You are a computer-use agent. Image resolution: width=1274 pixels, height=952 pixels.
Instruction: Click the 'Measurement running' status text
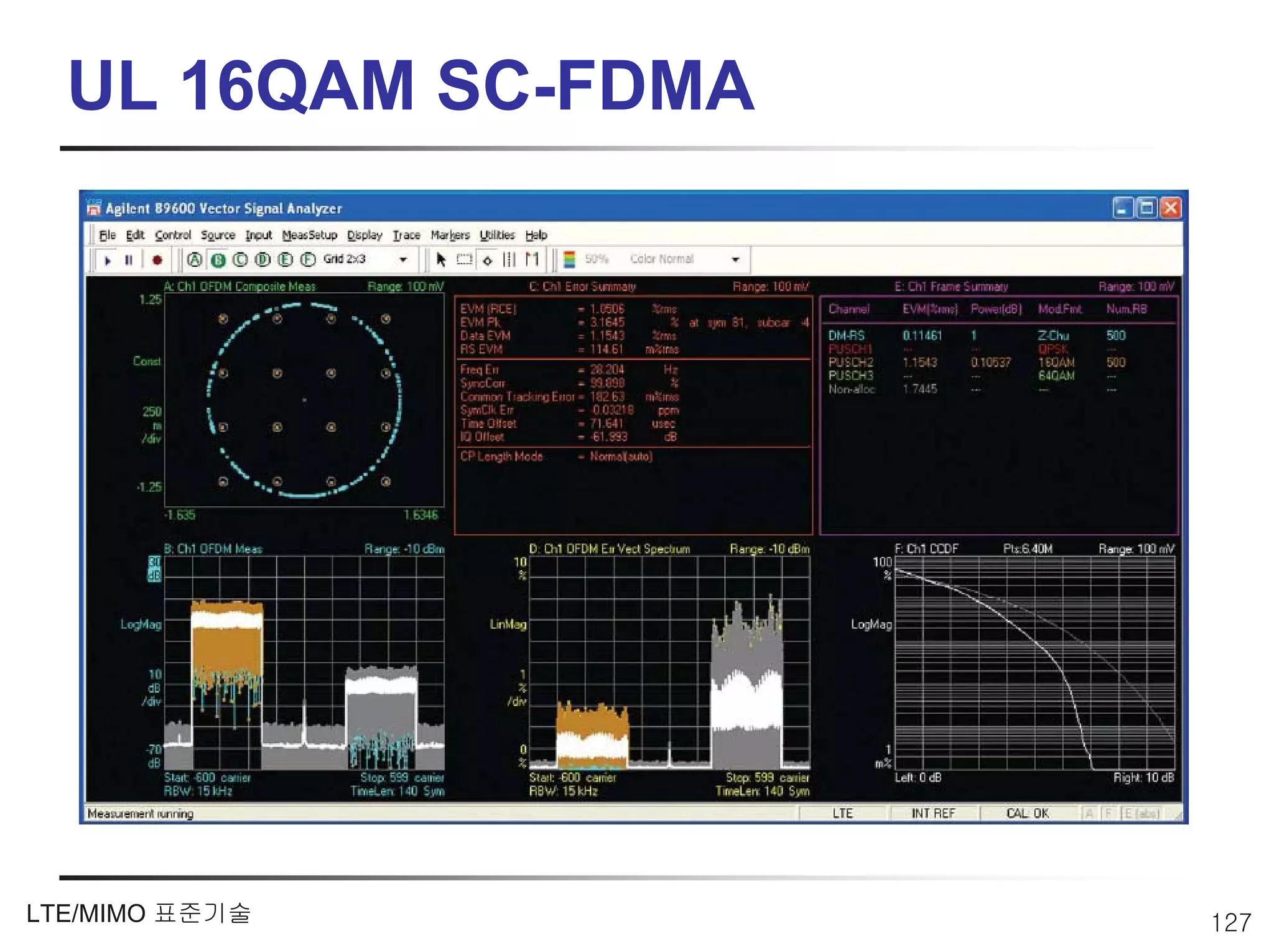141,813
